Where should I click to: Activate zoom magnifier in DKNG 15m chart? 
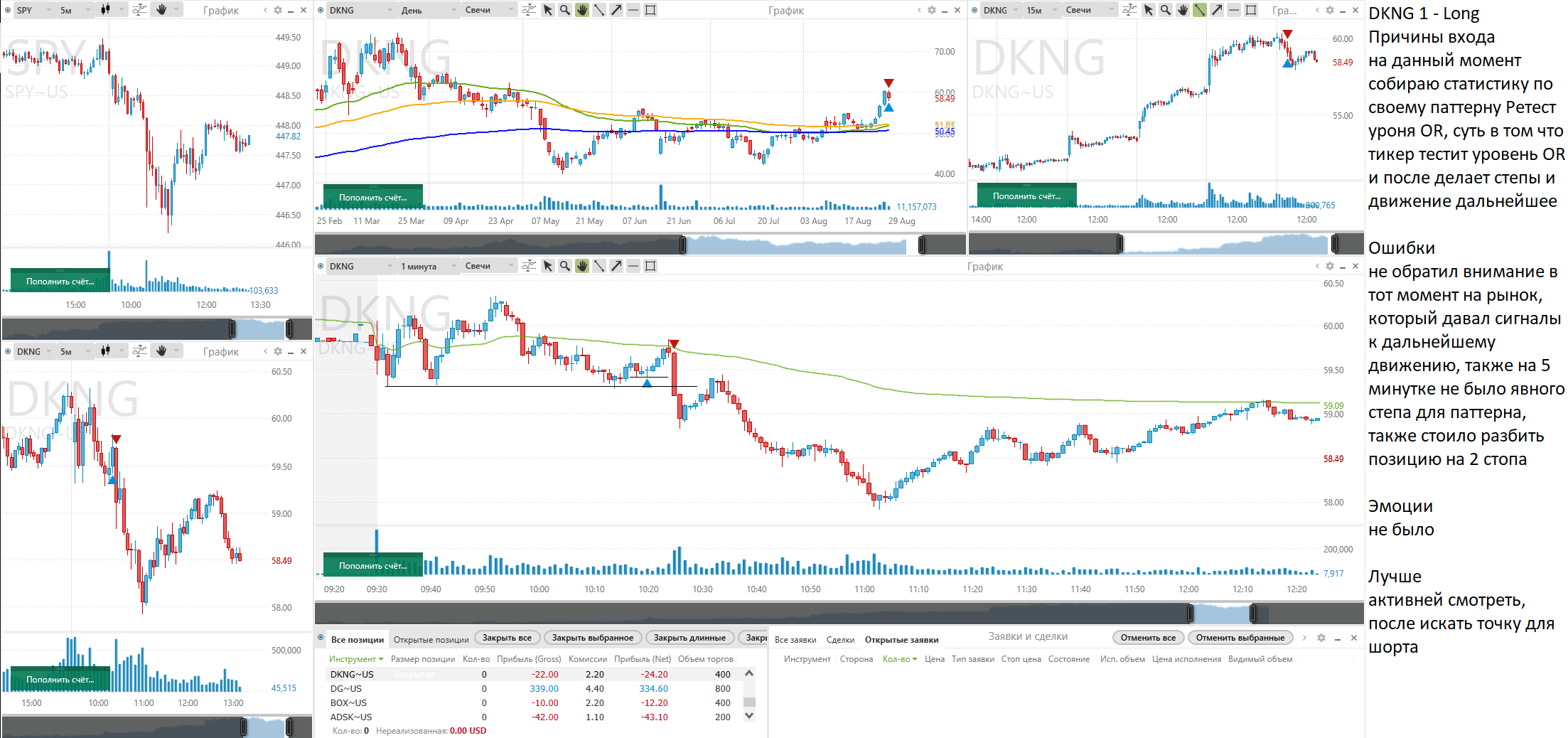(x=1166, y=10)
